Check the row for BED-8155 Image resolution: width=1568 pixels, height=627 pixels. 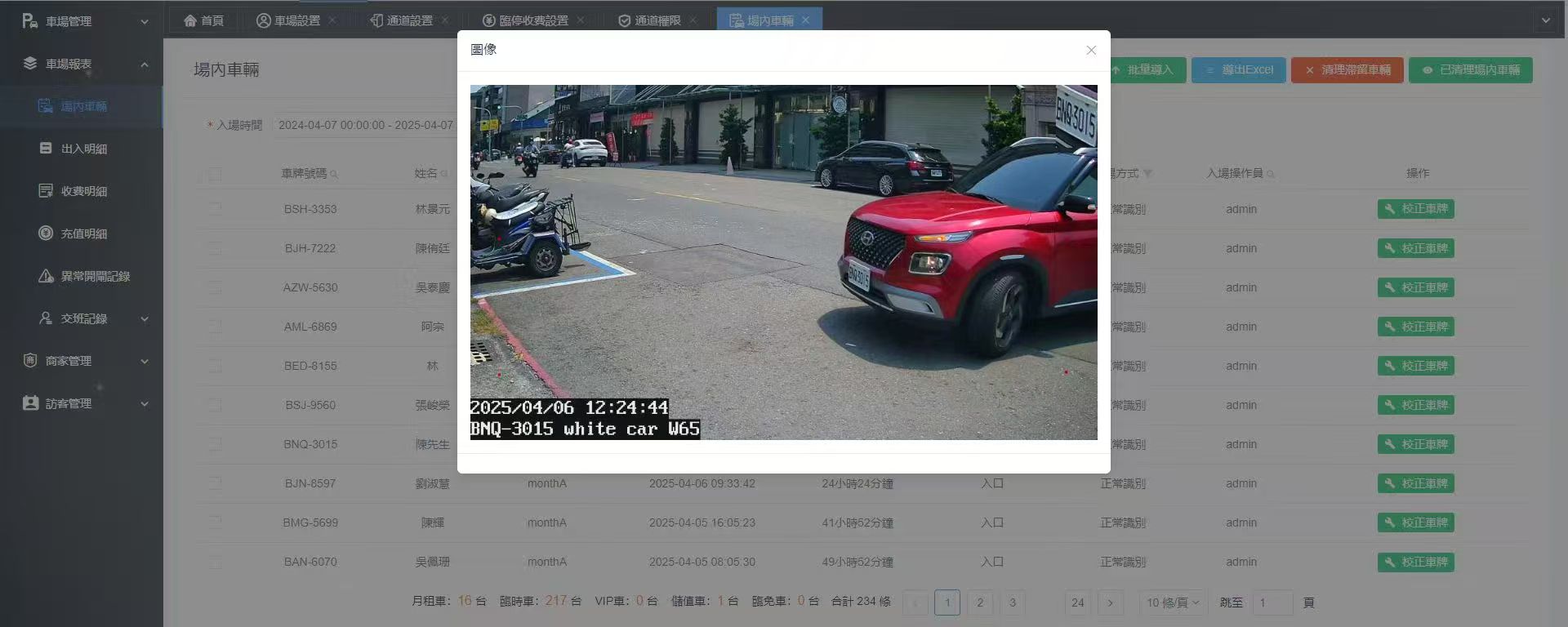(215, 366)
